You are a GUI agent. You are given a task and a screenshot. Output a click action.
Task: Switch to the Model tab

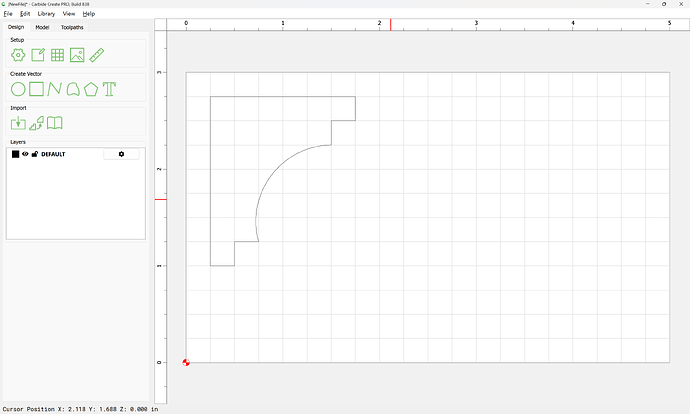tap(42, 27)
